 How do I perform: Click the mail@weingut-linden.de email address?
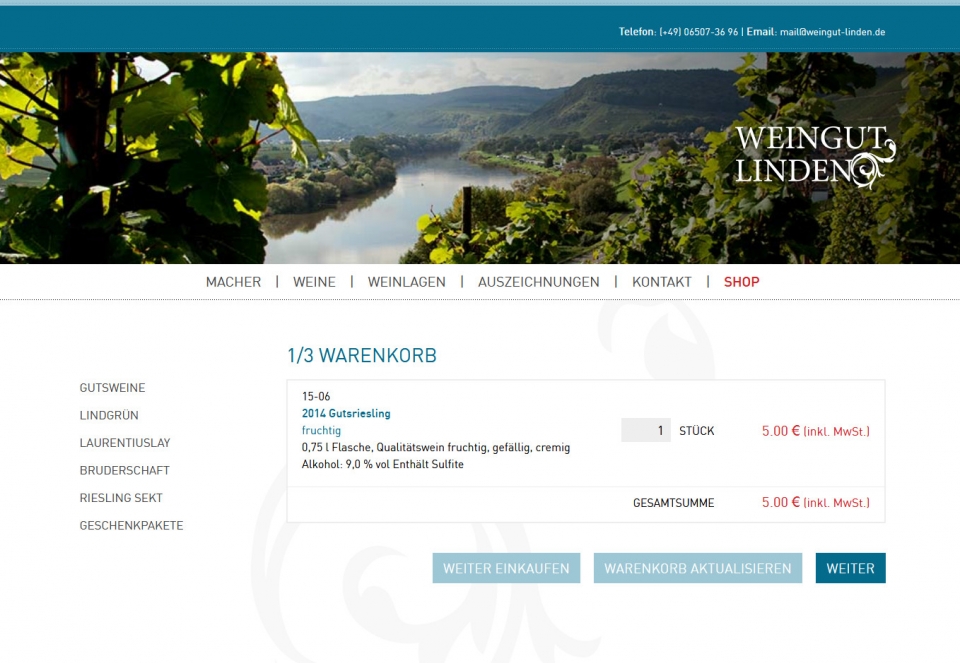833,32
